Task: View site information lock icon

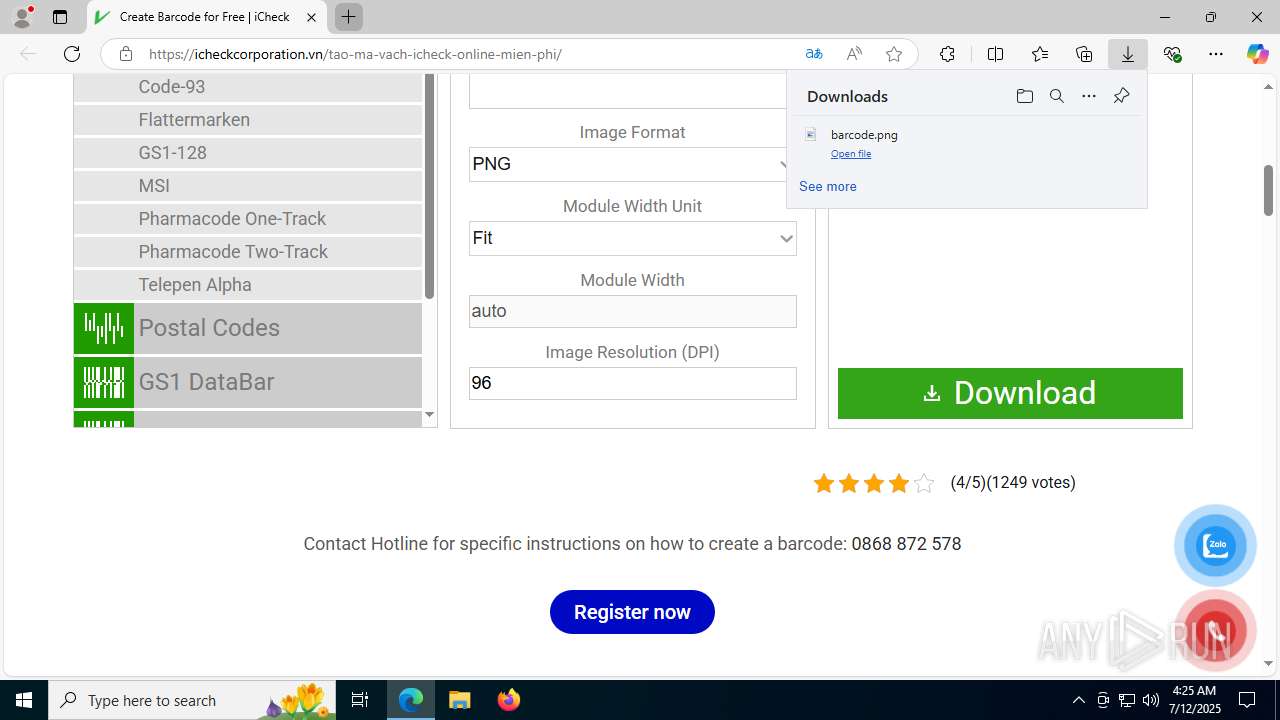Action: 125,54
